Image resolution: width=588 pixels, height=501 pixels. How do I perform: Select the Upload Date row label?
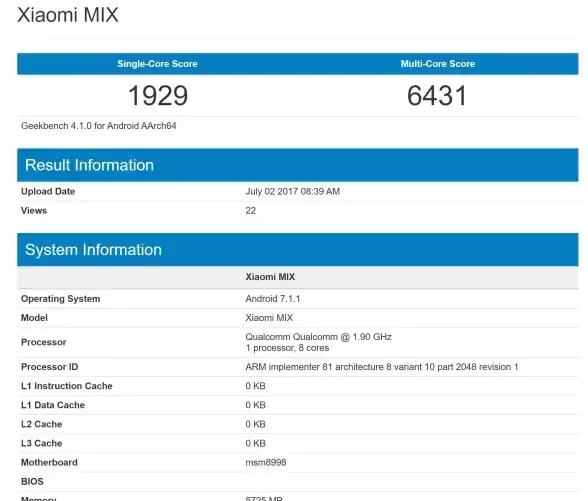(48, 191)
